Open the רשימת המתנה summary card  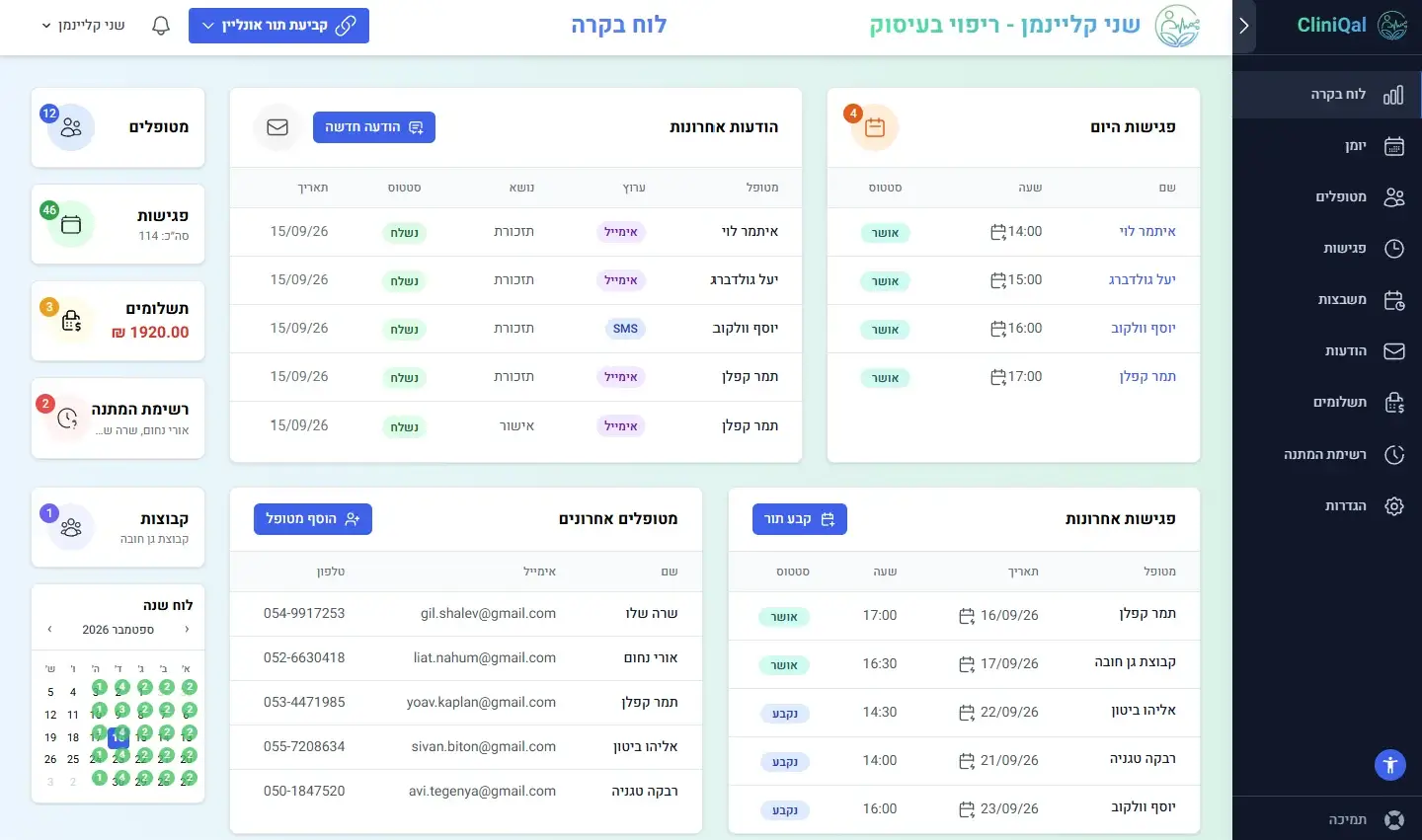click(118, 419)
